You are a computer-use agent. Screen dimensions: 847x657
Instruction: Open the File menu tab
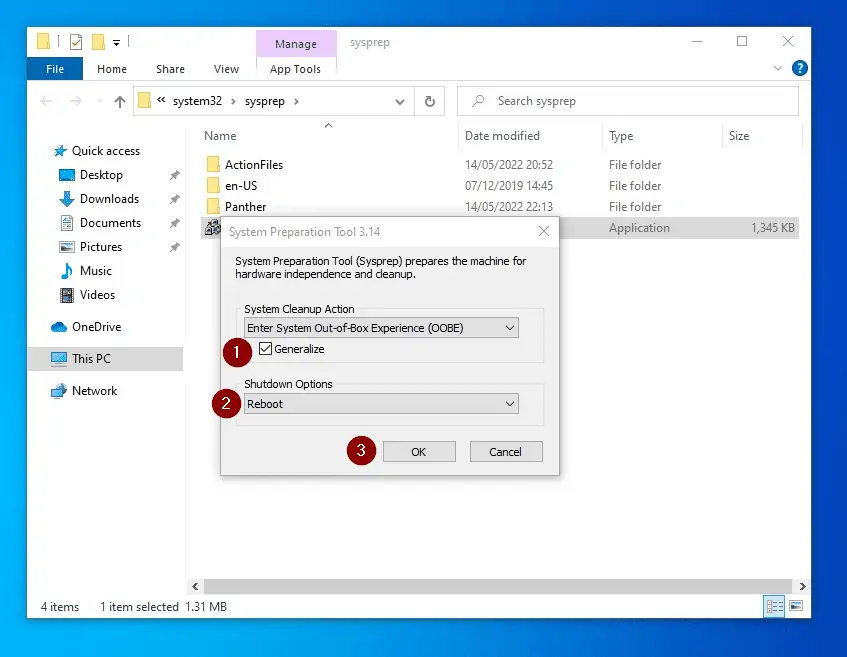55,69
